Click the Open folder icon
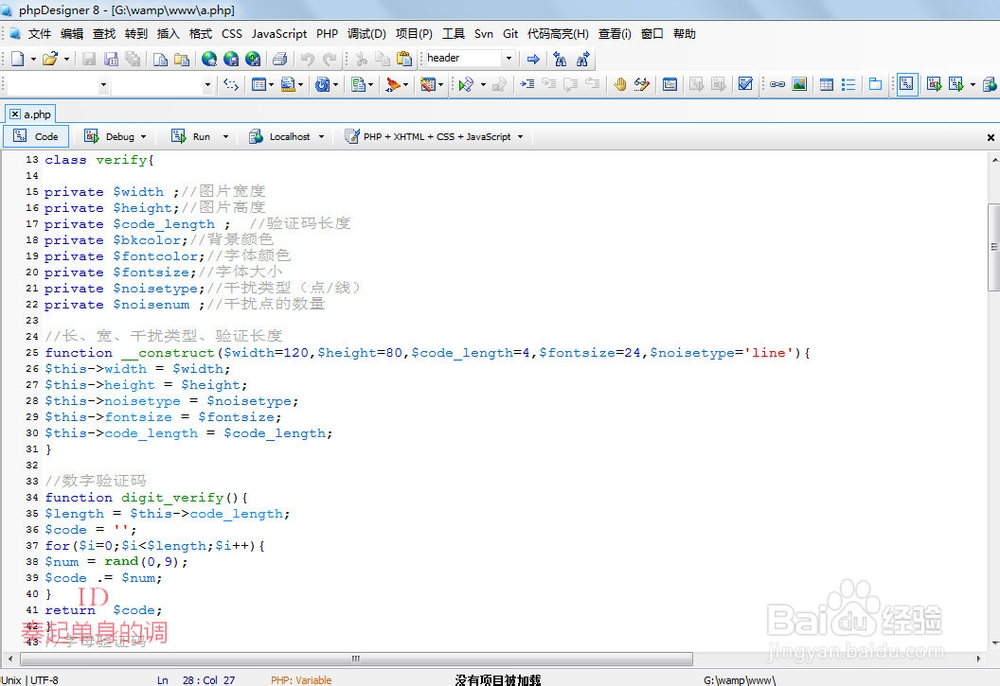Screen dimensions: 1000x686 (x=50, y=59)
